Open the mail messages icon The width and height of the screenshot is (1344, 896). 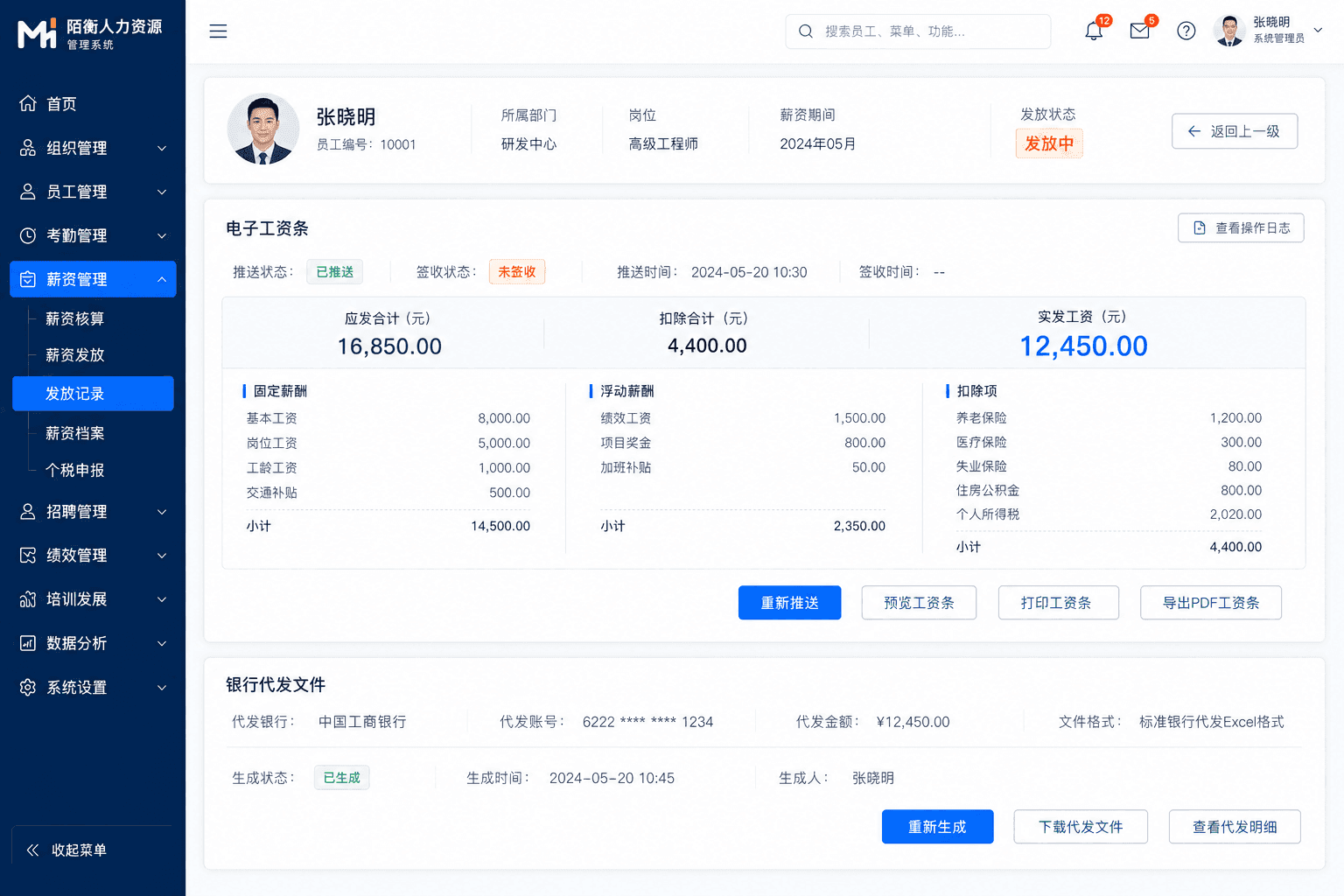[1139, 31]
